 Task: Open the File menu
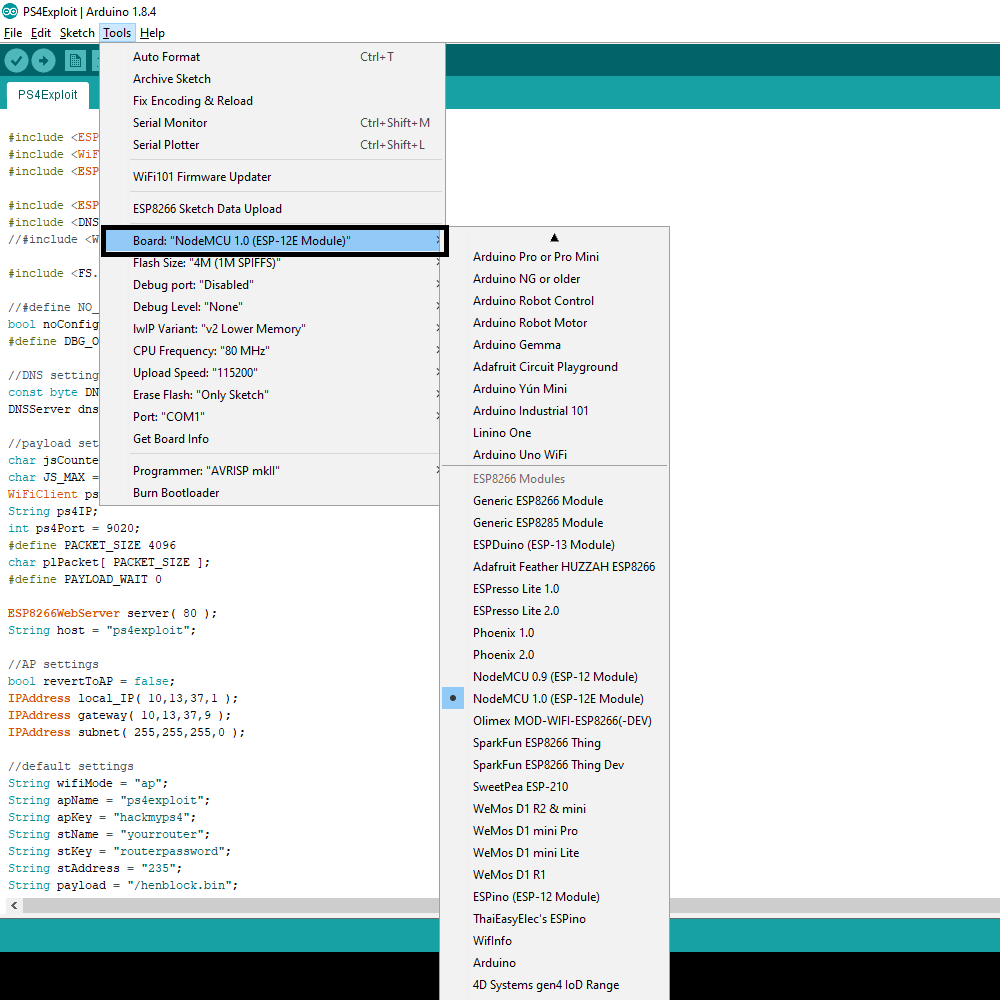(13, 33)
